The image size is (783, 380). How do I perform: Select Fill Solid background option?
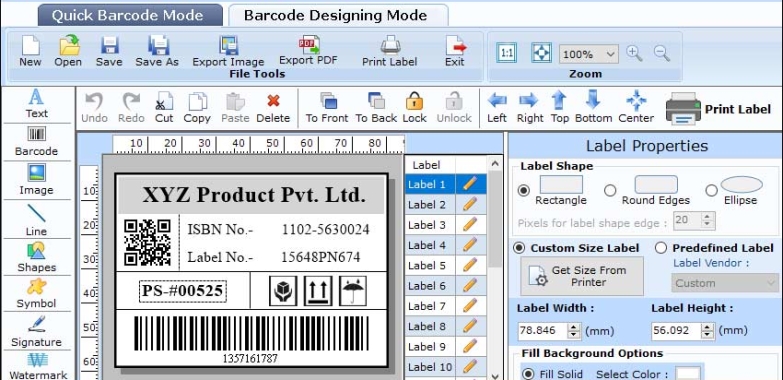click(x=527, y=374)
